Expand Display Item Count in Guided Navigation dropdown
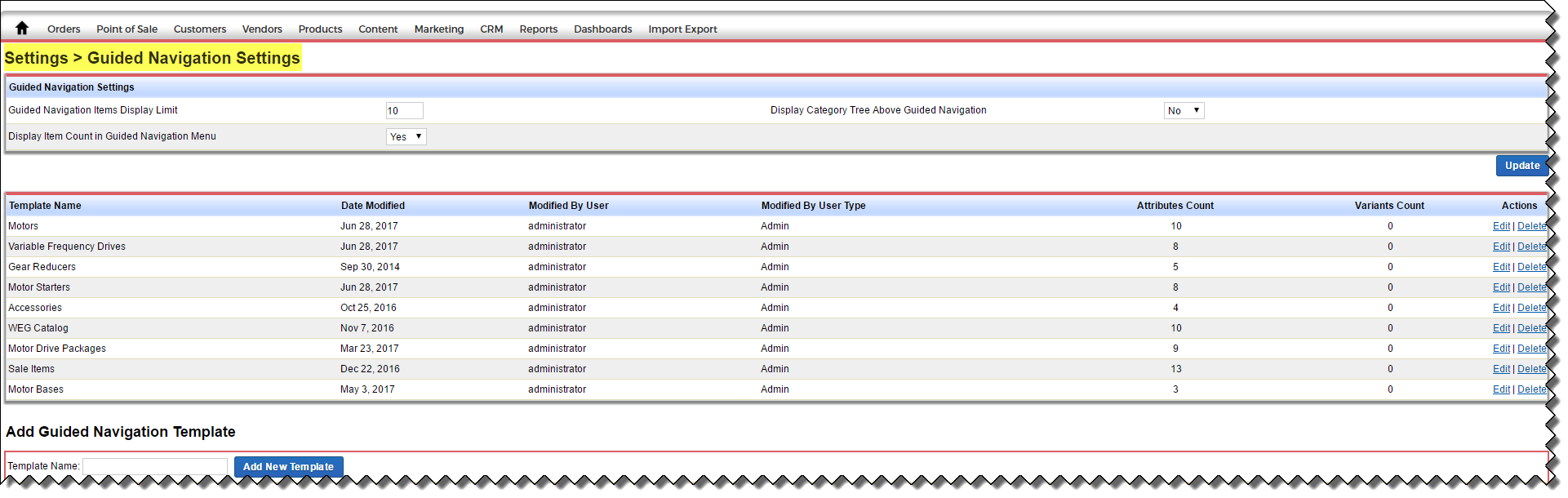The width and height of the screenshot is (1568, 498). (406, 137)
